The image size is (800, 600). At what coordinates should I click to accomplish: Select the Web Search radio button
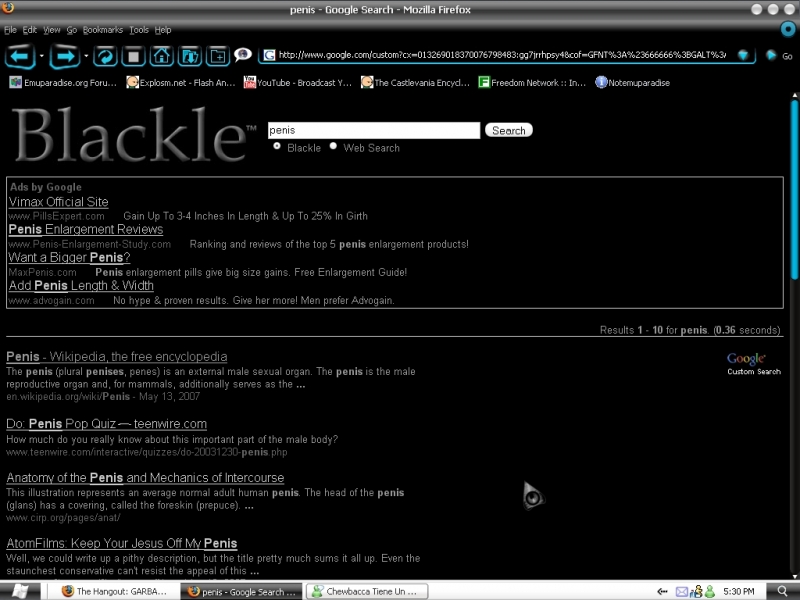pos(333,146)
